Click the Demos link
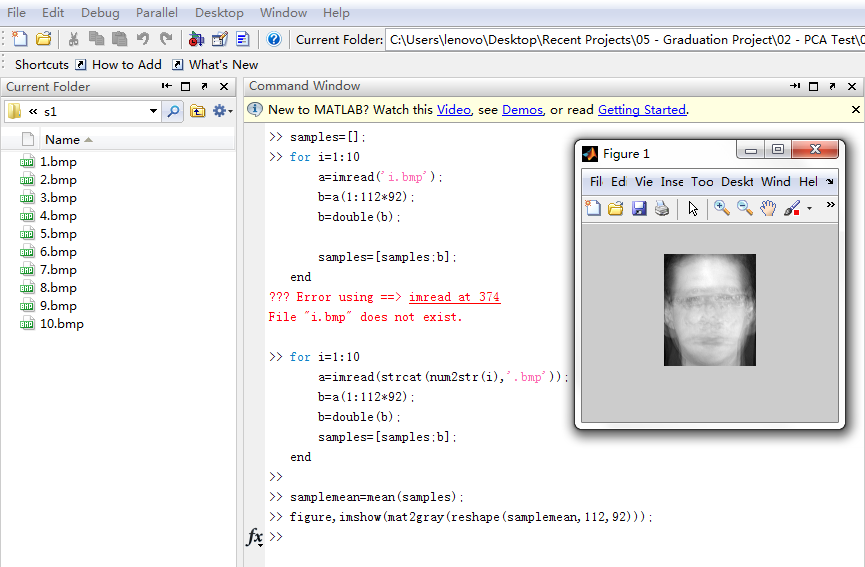The image size is (865, 567). coord(522,110)
